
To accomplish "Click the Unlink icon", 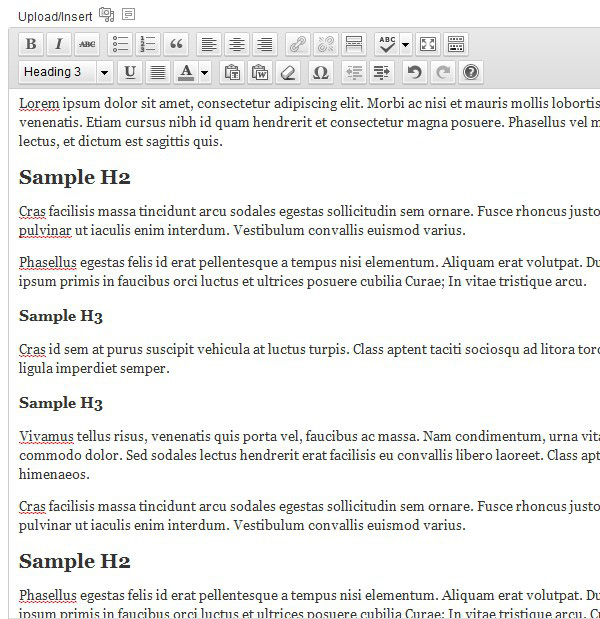I will (x=326, y=44).
